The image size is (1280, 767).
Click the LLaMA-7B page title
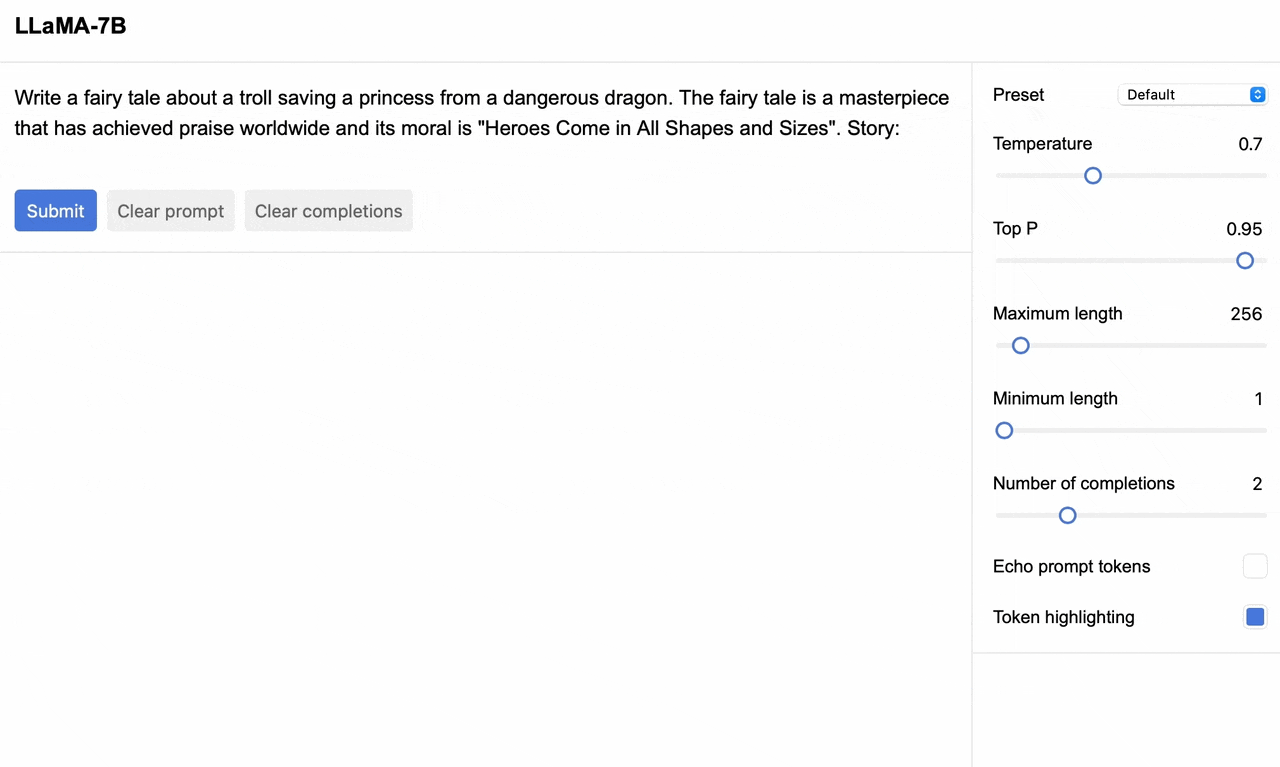click(70, 26)
